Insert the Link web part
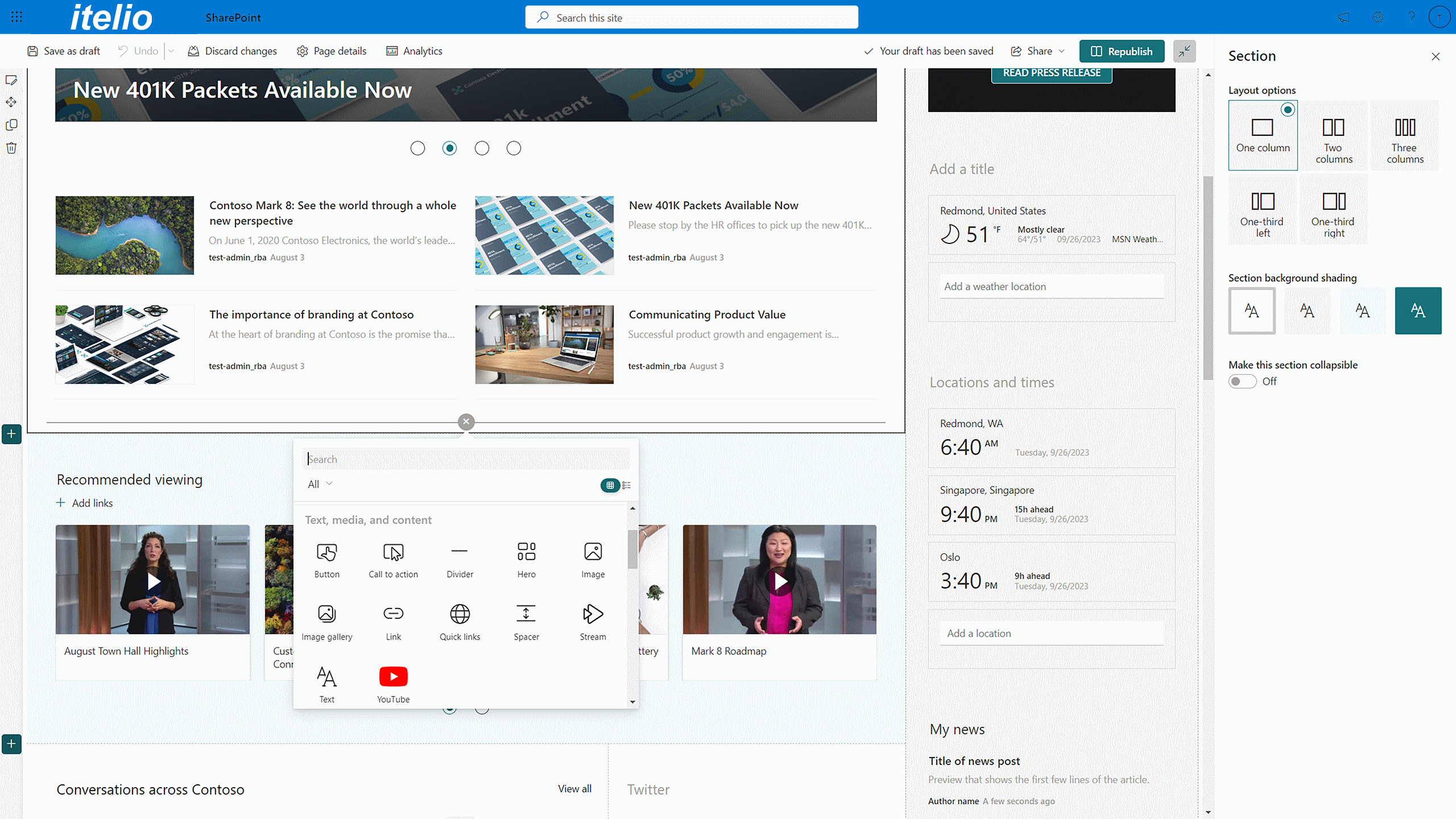The width and height of the screenshot is (1456, 819). (x=393, y=623)
